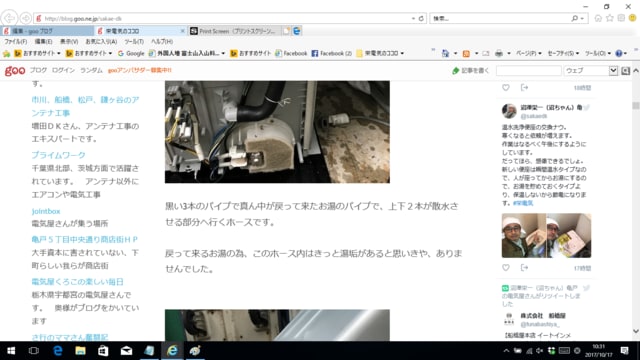Open the ファイル(F) menu

[x=16, y=42]
